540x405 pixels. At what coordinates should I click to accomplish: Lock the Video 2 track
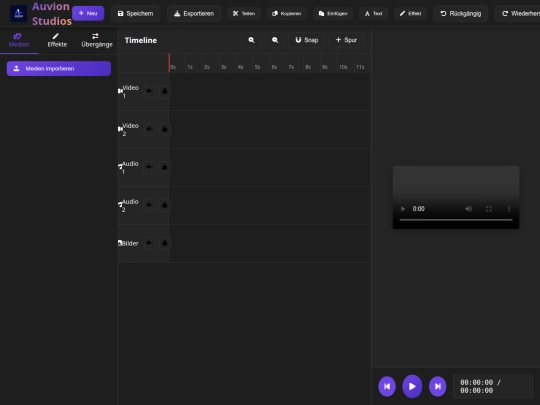165,129
